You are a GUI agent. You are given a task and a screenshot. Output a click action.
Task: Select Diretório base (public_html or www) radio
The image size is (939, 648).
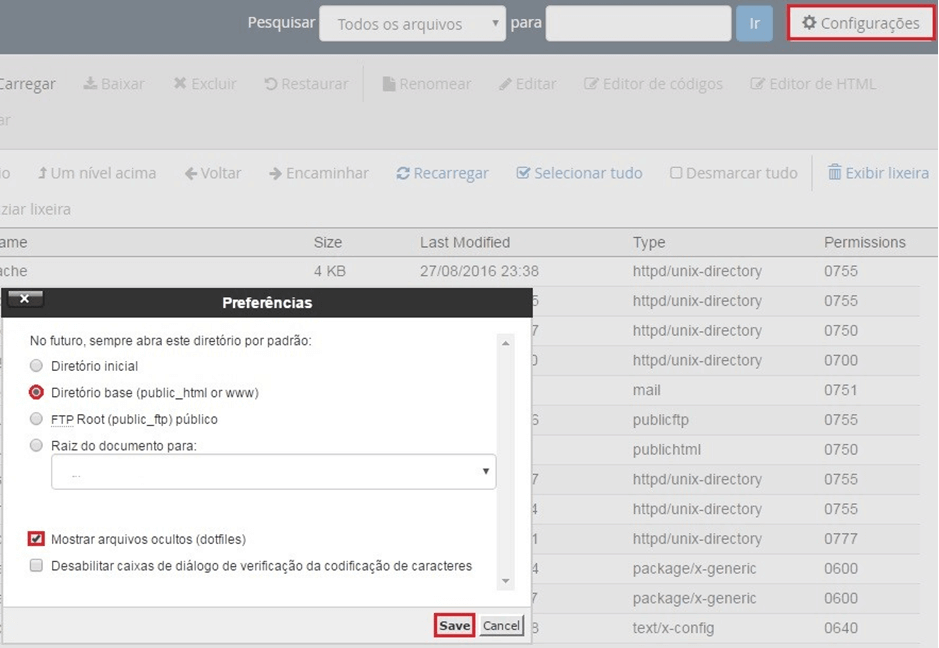coord(37,392)
